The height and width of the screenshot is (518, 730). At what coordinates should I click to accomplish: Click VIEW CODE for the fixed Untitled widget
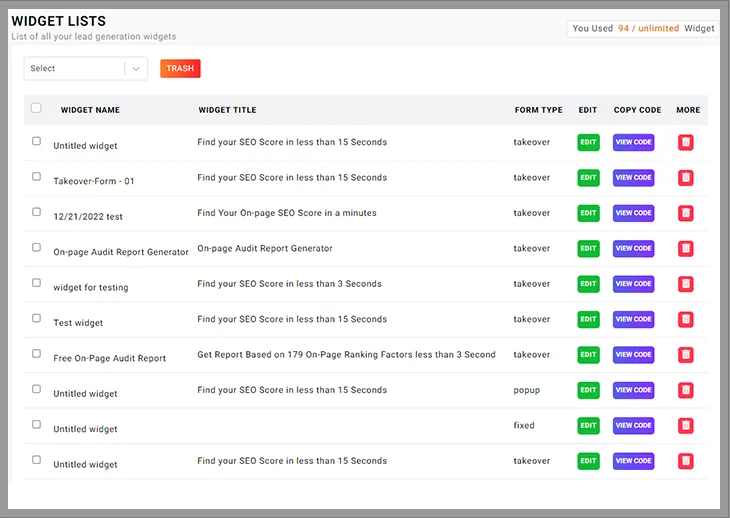click(x=634, y=425)
